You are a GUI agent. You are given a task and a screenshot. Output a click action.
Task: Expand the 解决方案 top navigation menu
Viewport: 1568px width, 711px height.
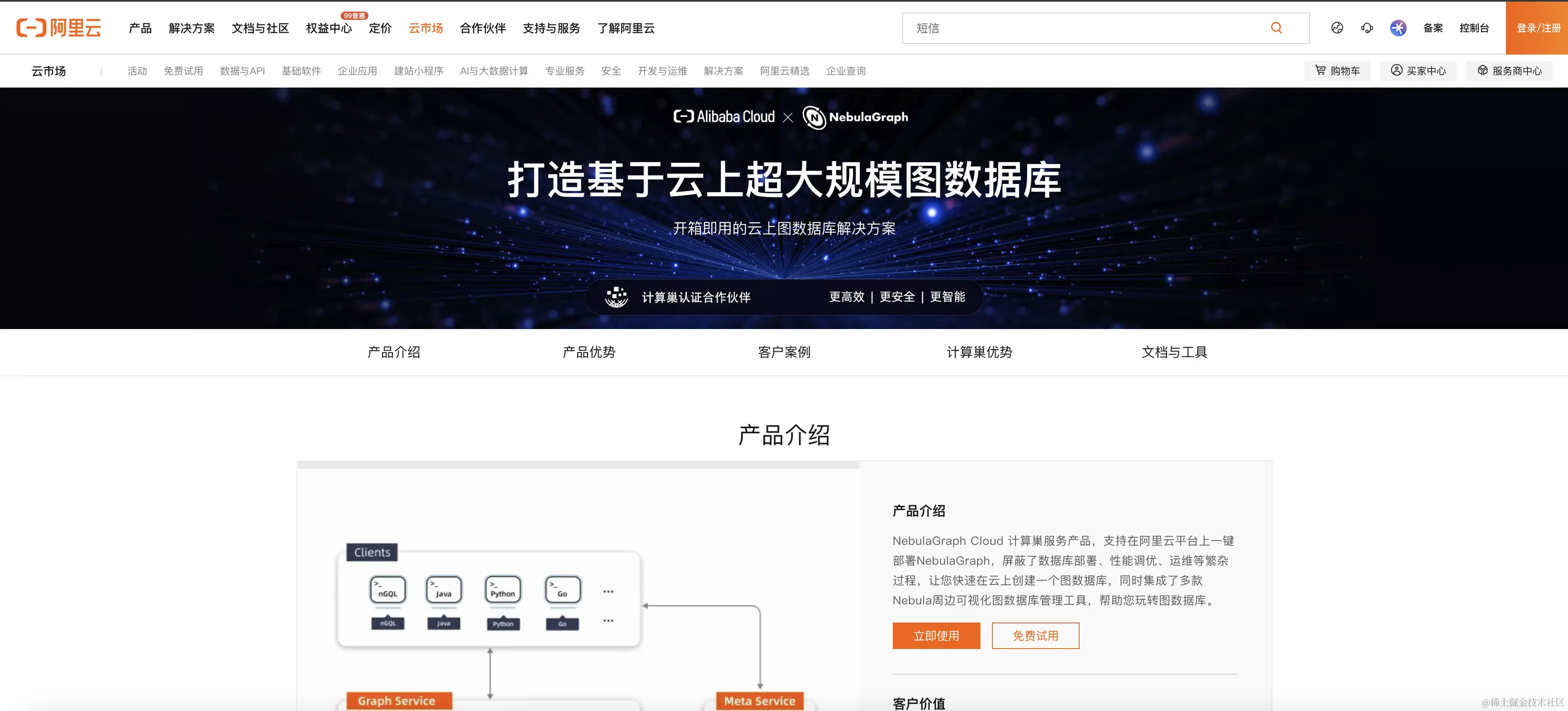click(x=192, y=28)
